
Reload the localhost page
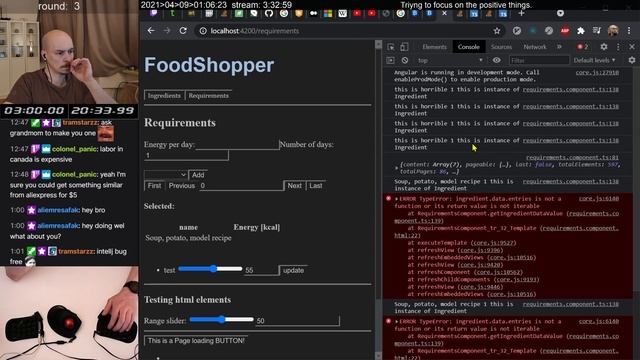tap(183, 31)
